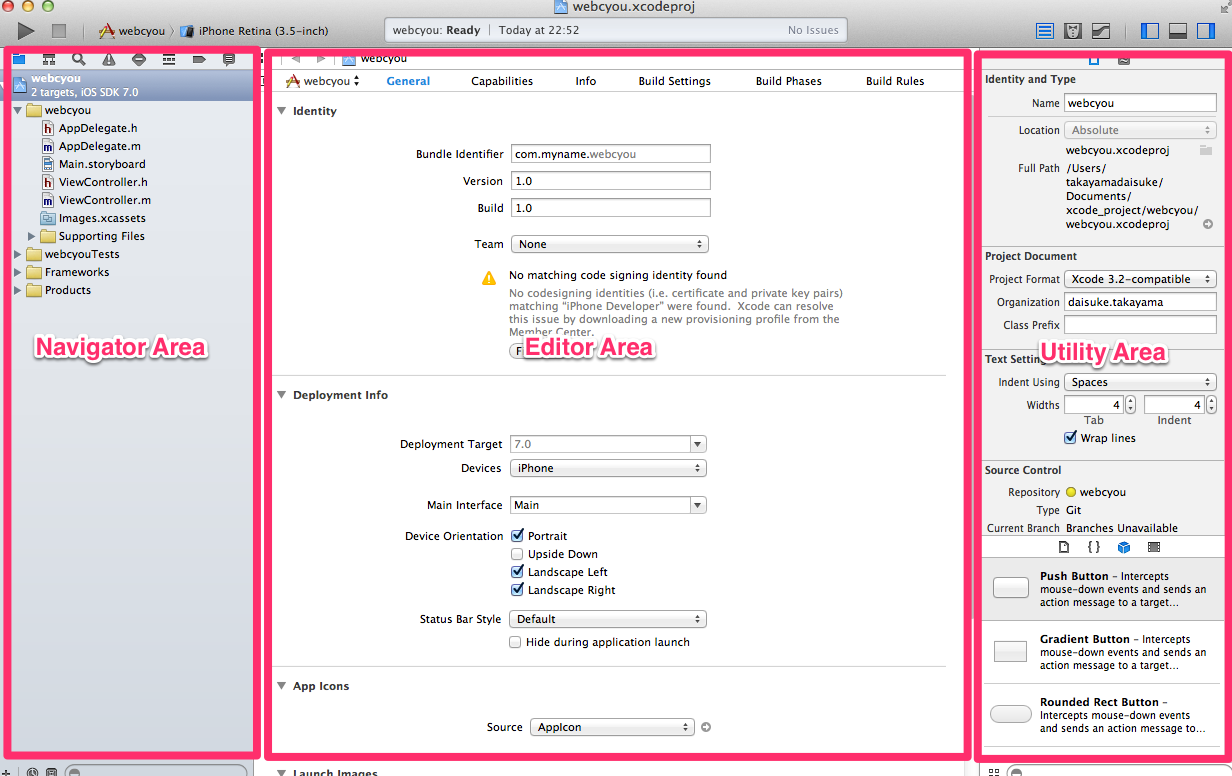The height and width of the screenshot is (776, 1232).
Task: Open Main.storyboard file
Action: click(x=102, y=164)
